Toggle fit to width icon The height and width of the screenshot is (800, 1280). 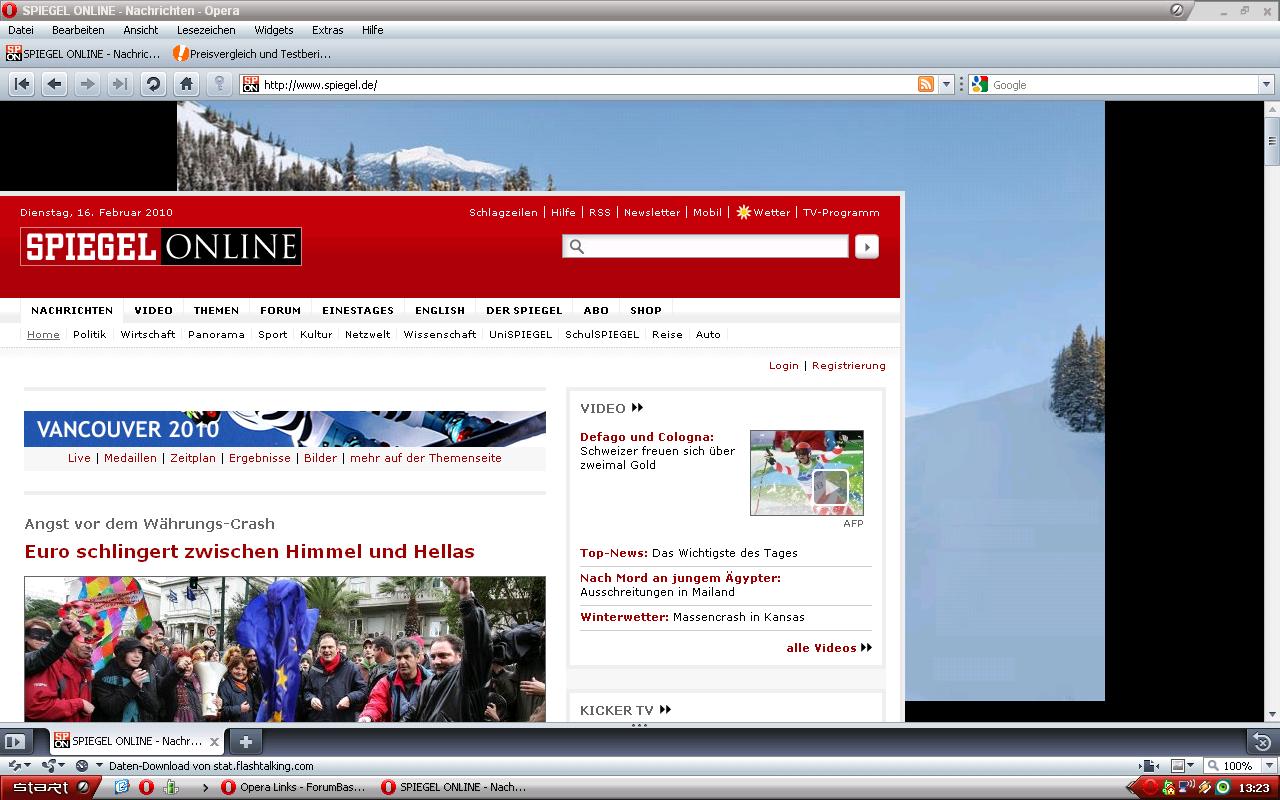pos(1148,766)
